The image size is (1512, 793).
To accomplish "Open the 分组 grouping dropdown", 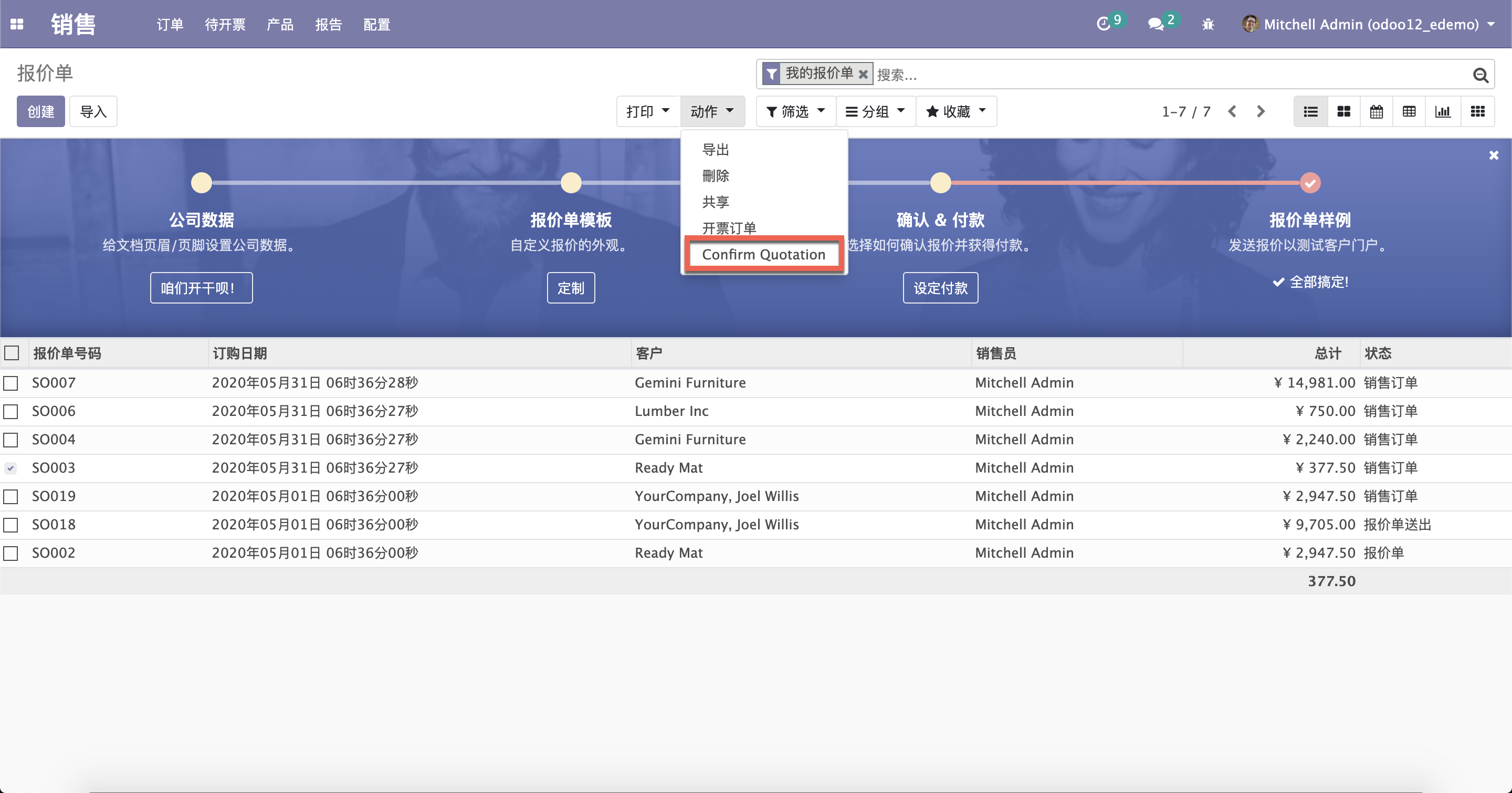I will tap(875, 111).
